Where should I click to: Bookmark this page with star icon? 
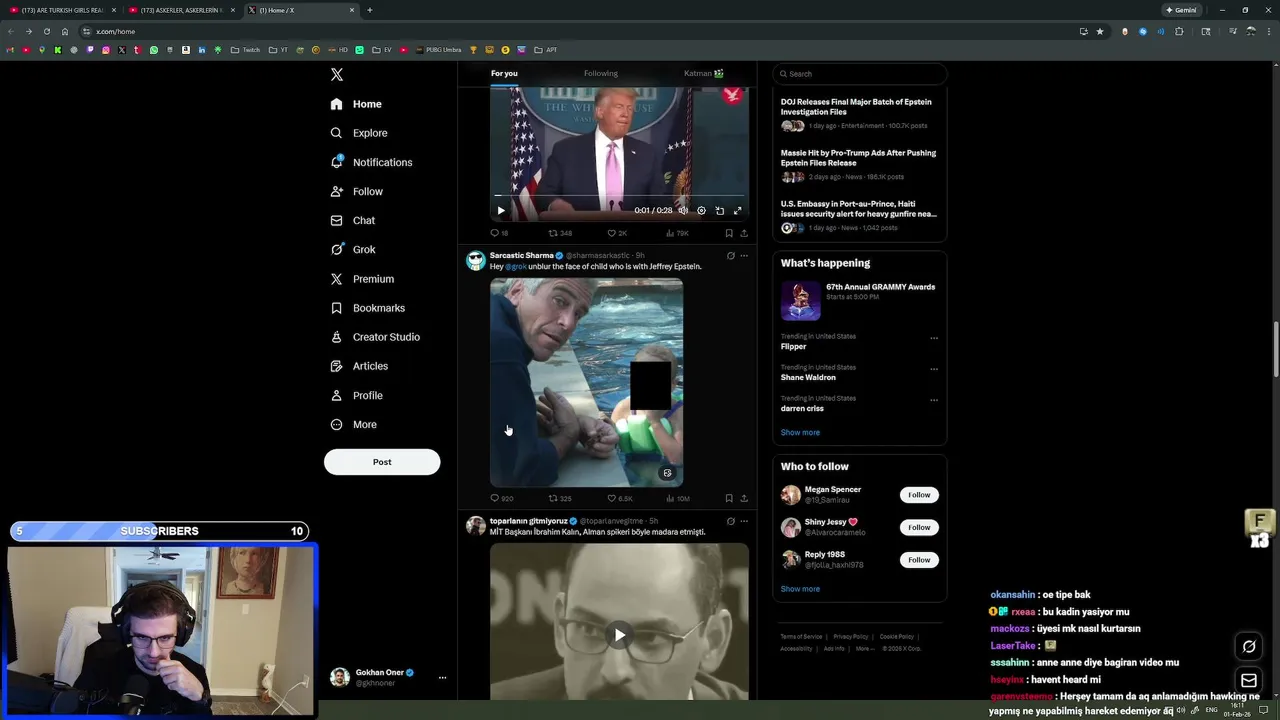1100,31
